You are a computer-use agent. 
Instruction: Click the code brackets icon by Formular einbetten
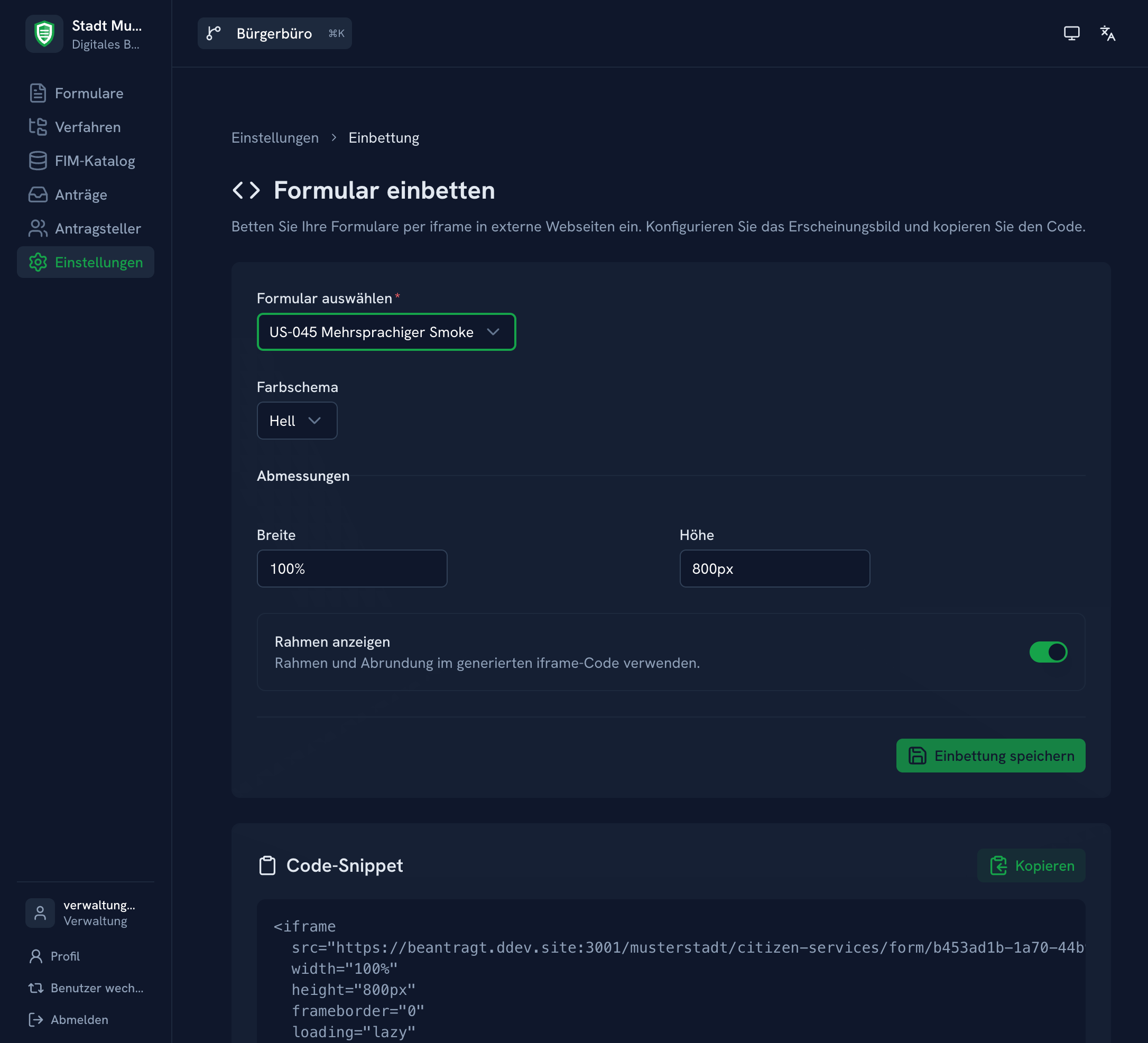coord(247,190)
